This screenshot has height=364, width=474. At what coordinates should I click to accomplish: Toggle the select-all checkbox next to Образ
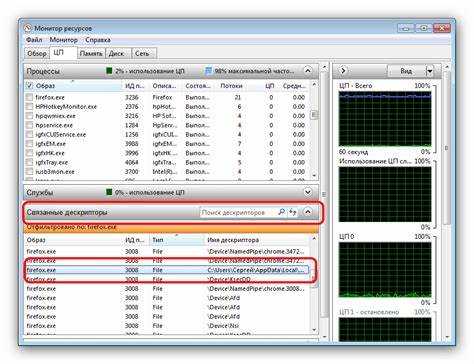click(x=29, y=86)
